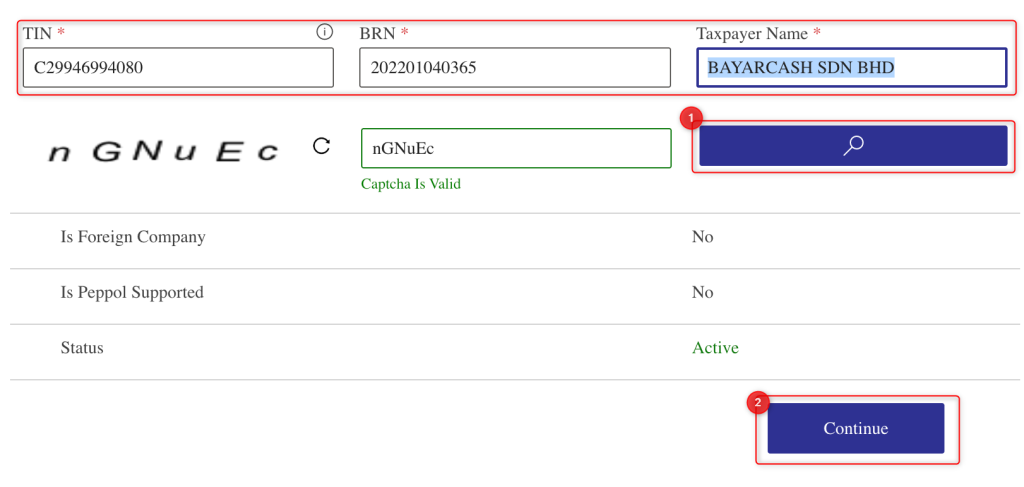Click the No value for Foreign Company
1024x487 pixels.
pyautogui.click(x=703, y=236)
